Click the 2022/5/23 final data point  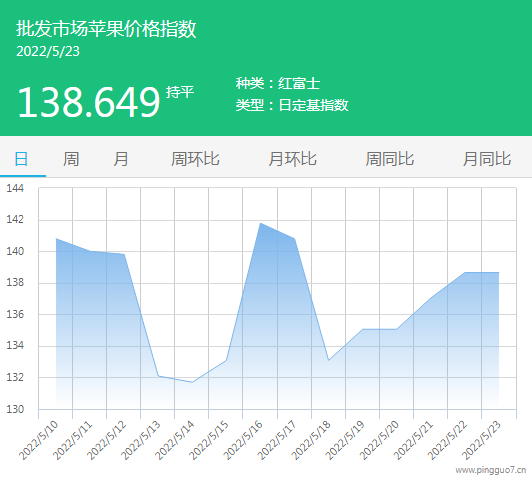pyautogui.click(x=499, y=272)
